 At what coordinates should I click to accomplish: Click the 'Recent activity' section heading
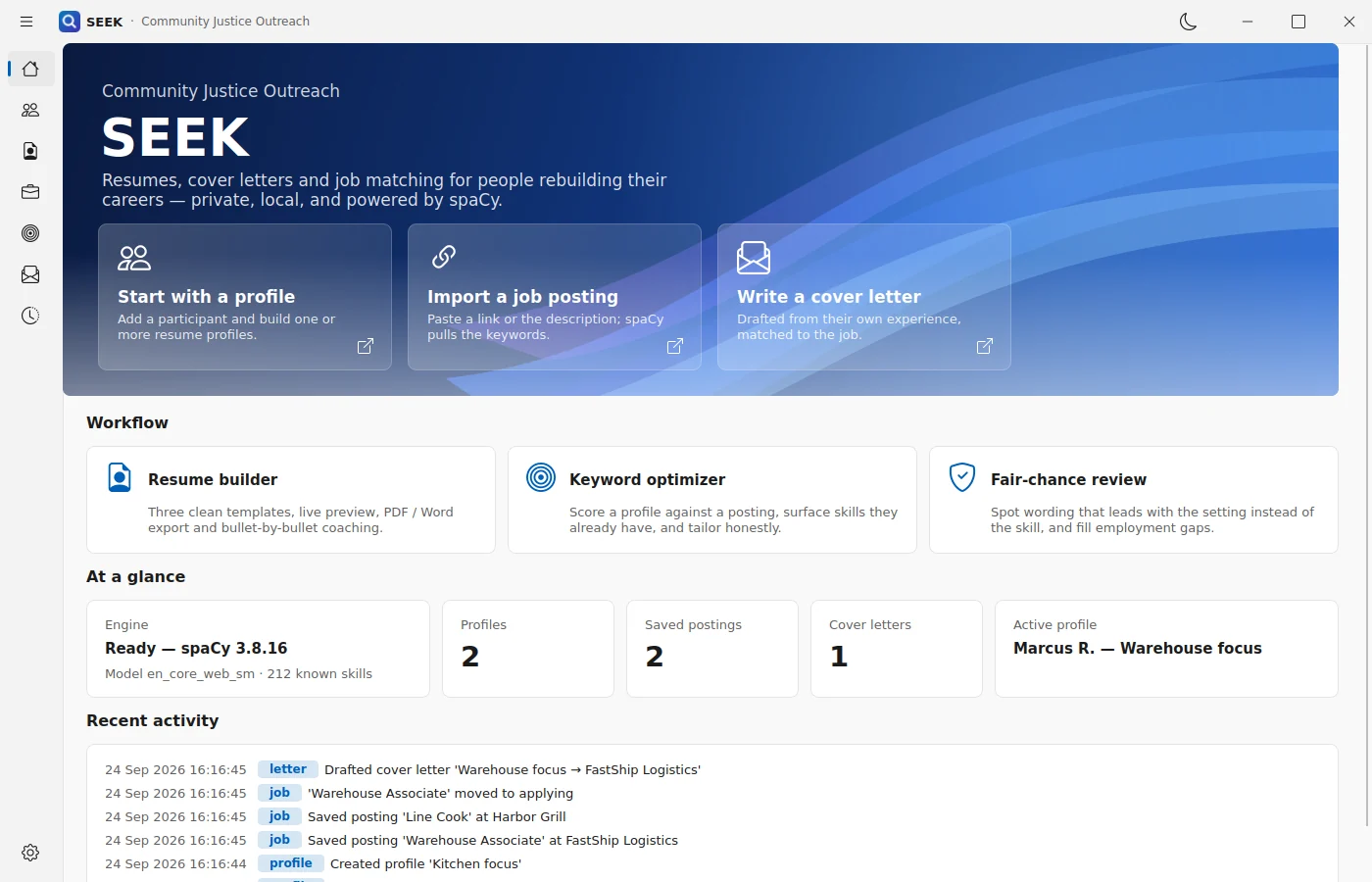pyautogui.click(x=153, y=720)
